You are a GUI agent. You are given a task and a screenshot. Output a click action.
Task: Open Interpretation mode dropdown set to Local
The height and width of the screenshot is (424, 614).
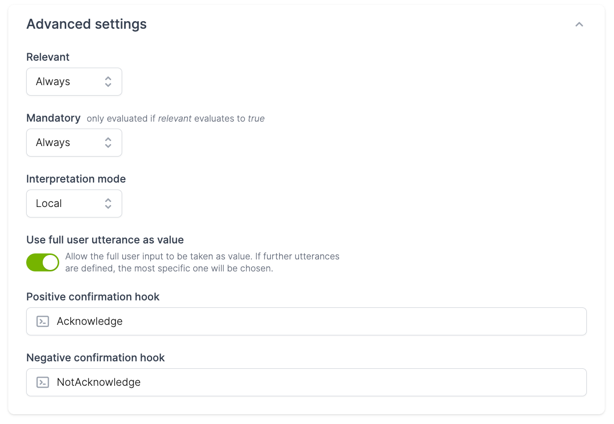point(74,204)
